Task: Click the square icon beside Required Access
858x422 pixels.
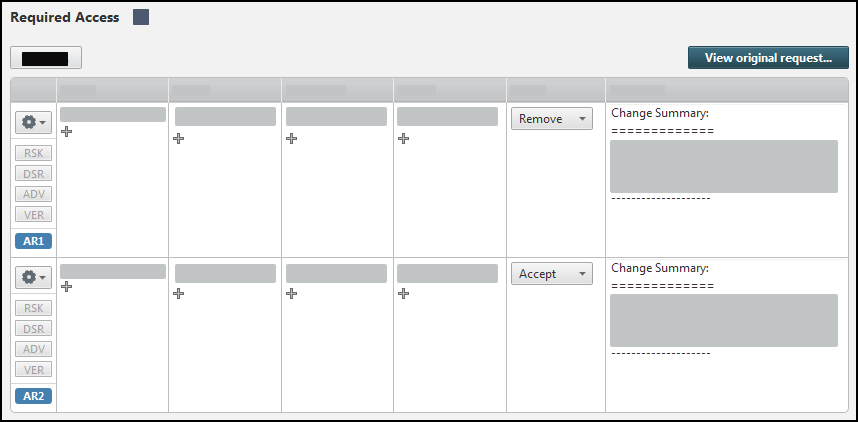Action: point(141,18)
